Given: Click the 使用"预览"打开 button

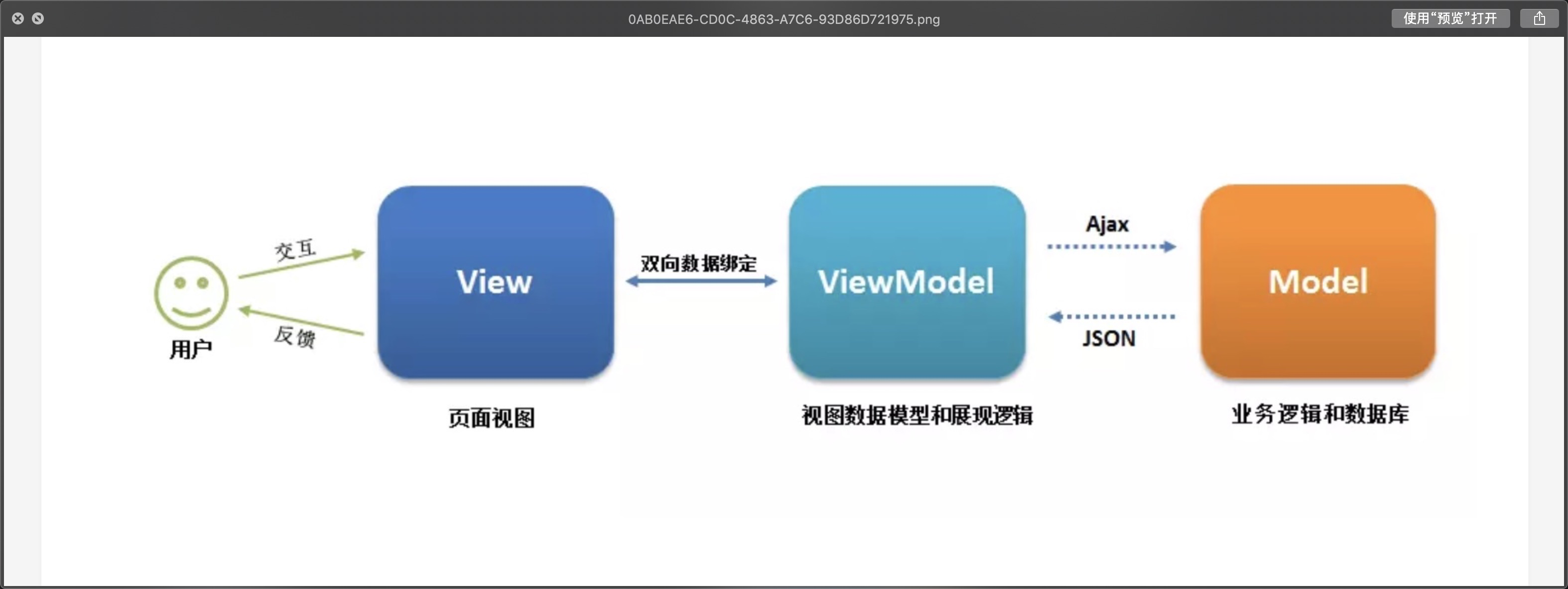Looking at the screenshot, I should coord(1450,18).
